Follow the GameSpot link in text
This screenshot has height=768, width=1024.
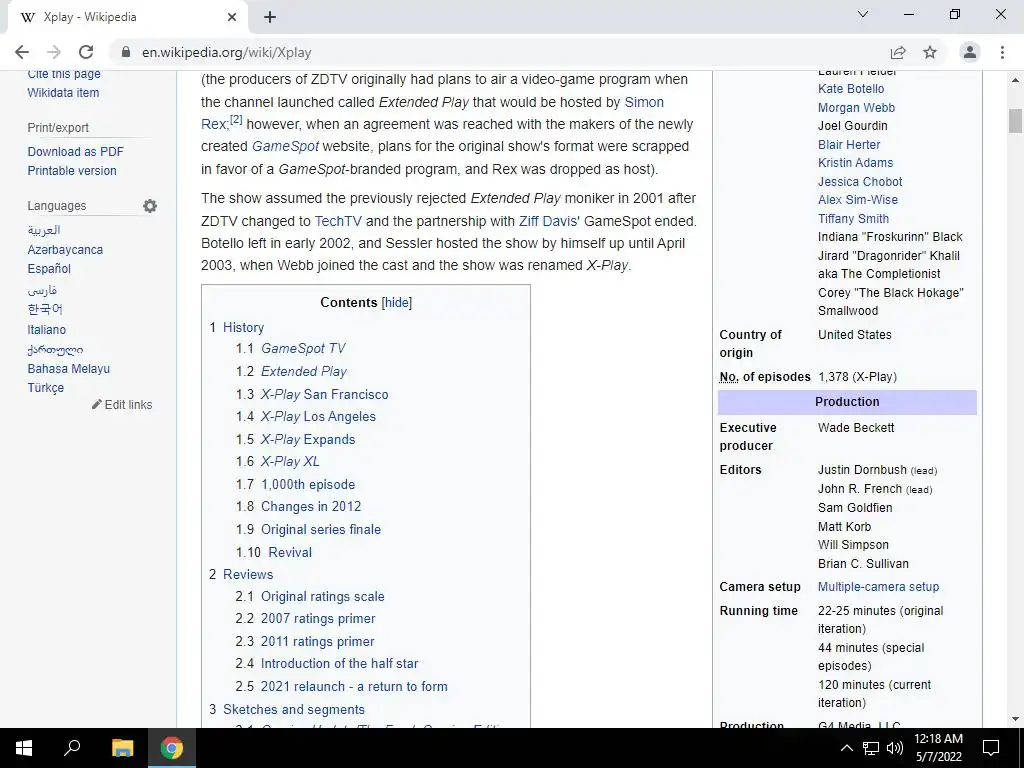click(x=285, y=146)
